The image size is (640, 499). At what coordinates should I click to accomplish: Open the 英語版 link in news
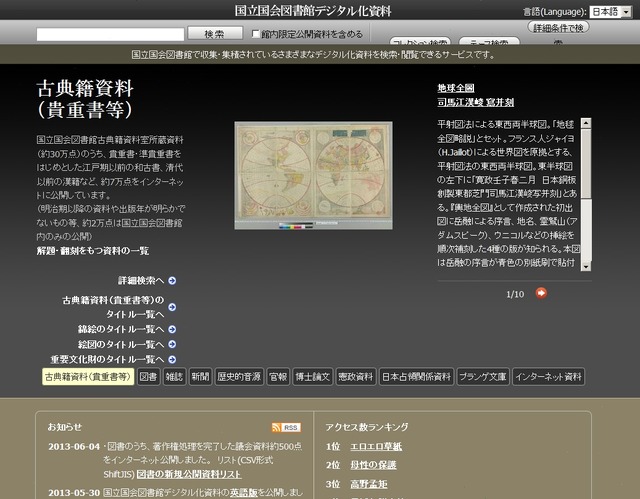click(244, 492)
